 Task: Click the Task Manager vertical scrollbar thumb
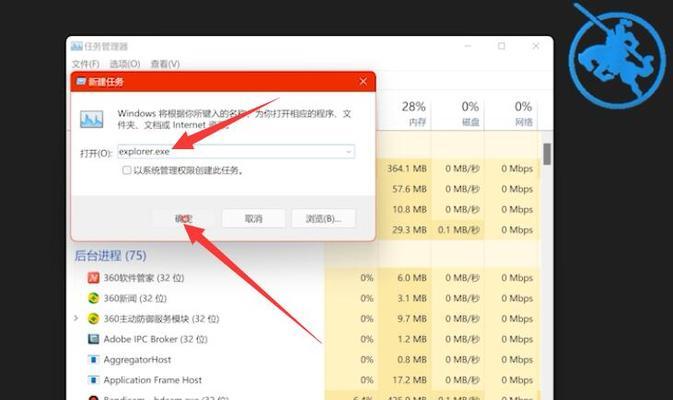pyautogui.click(x=547, y=154)
